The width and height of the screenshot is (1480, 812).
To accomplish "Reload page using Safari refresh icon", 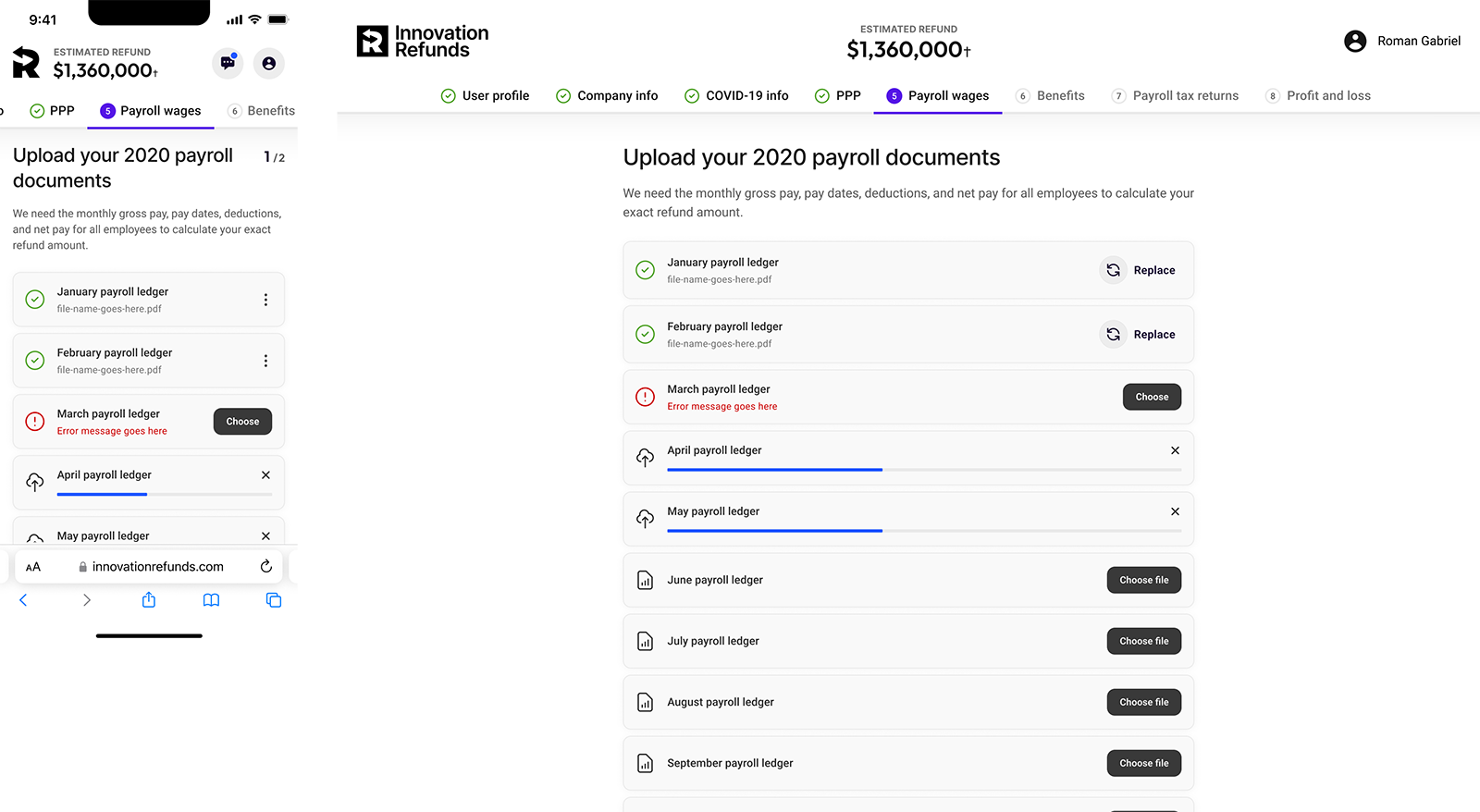I will pos(265,566).
